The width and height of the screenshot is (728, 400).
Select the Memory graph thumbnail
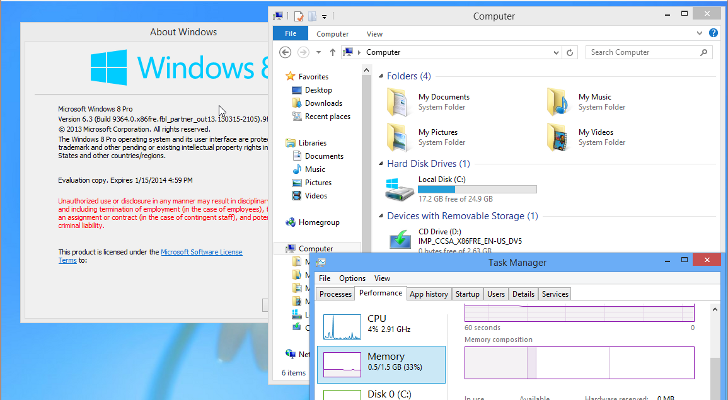342,364
